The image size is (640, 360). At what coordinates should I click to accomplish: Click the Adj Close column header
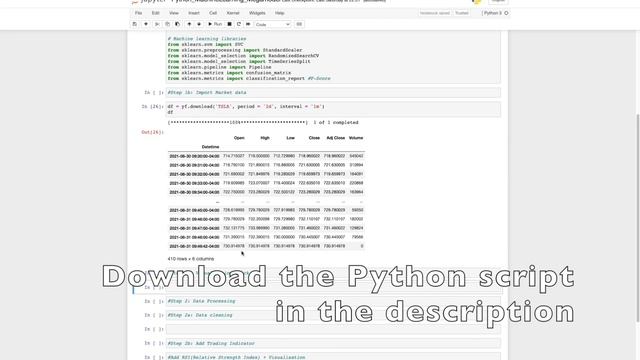[x=336, y=138]
